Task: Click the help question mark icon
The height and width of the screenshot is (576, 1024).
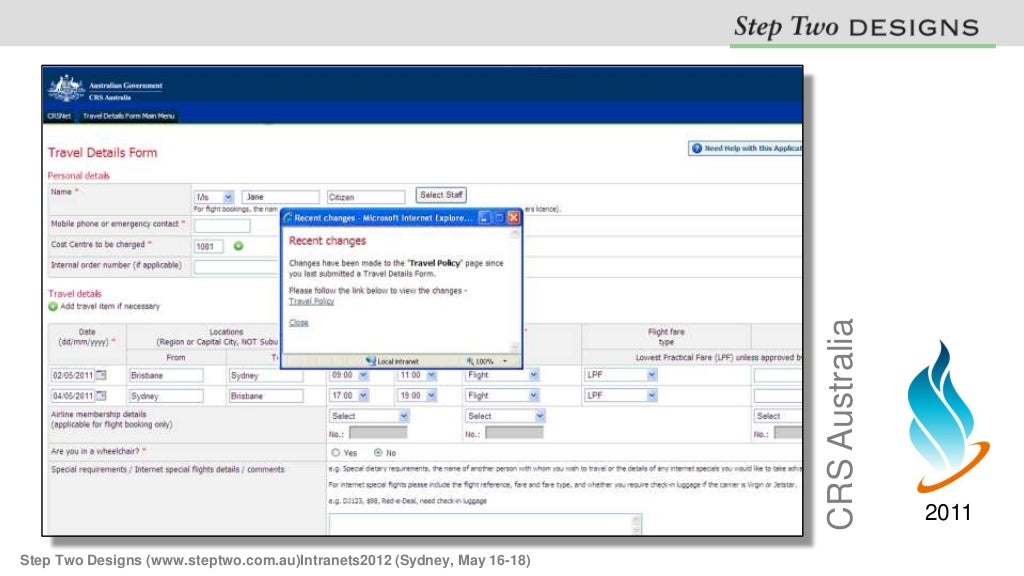Action: click(x=697, y=148)
